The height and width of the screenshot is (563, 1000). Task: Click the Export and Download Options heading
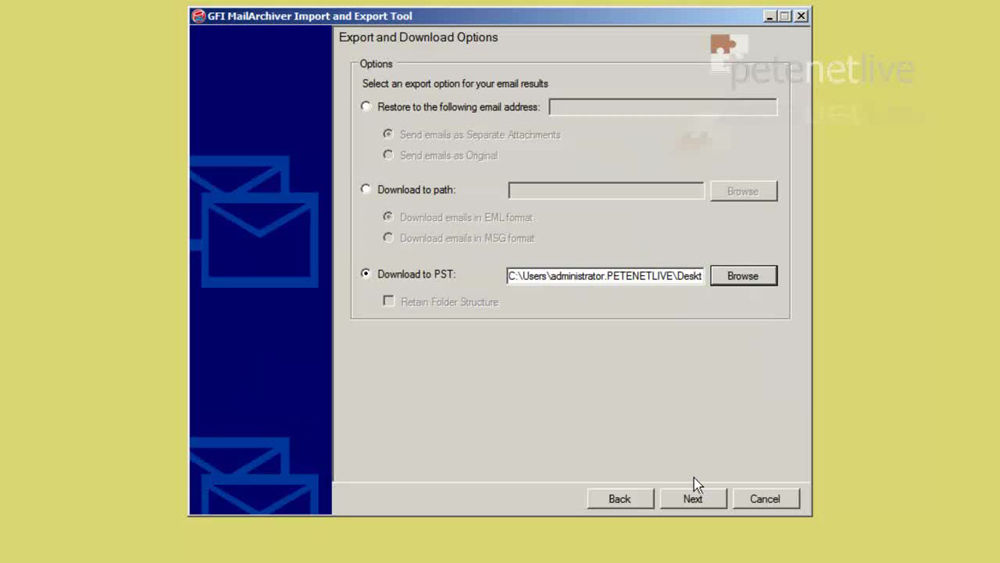tap(418, 38)
